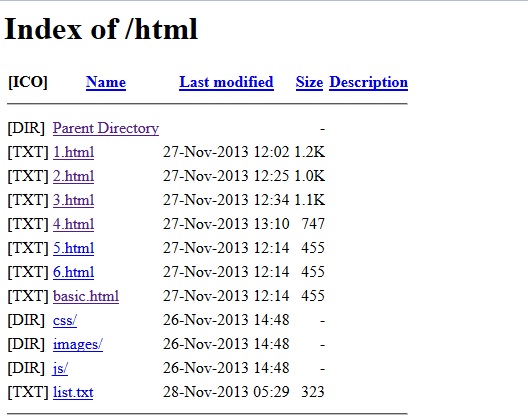Select the 455 size in 5.html row

pyautogui.click(x=313, y=248)
